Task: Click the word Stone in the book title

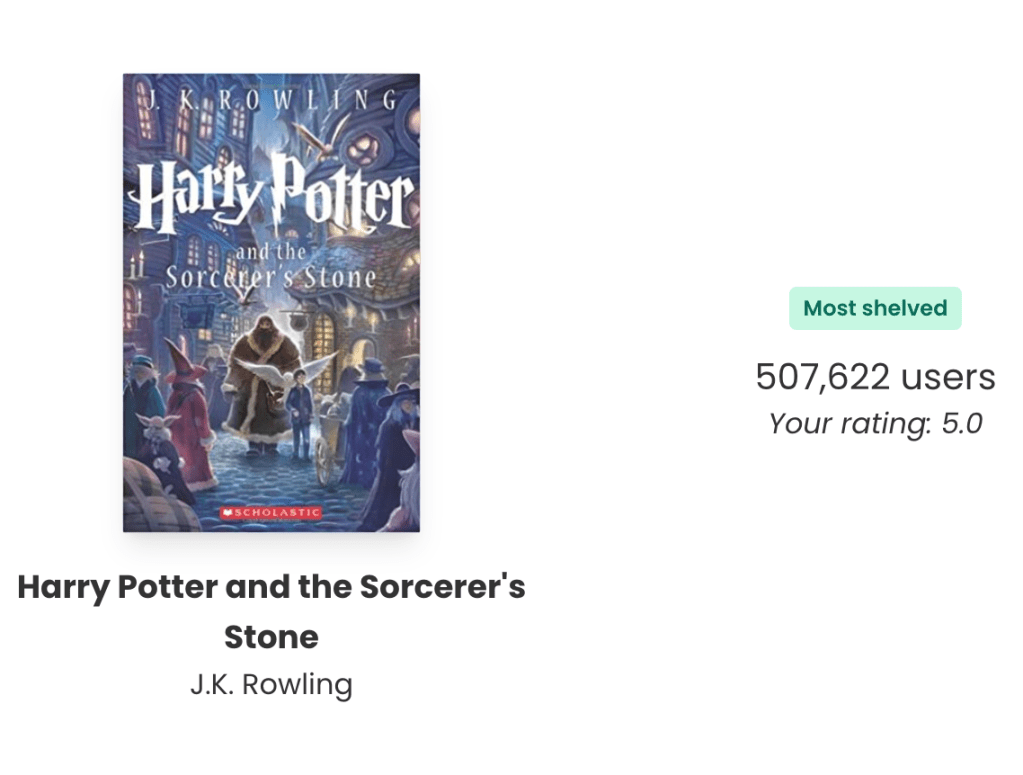Action: (271, 636)
